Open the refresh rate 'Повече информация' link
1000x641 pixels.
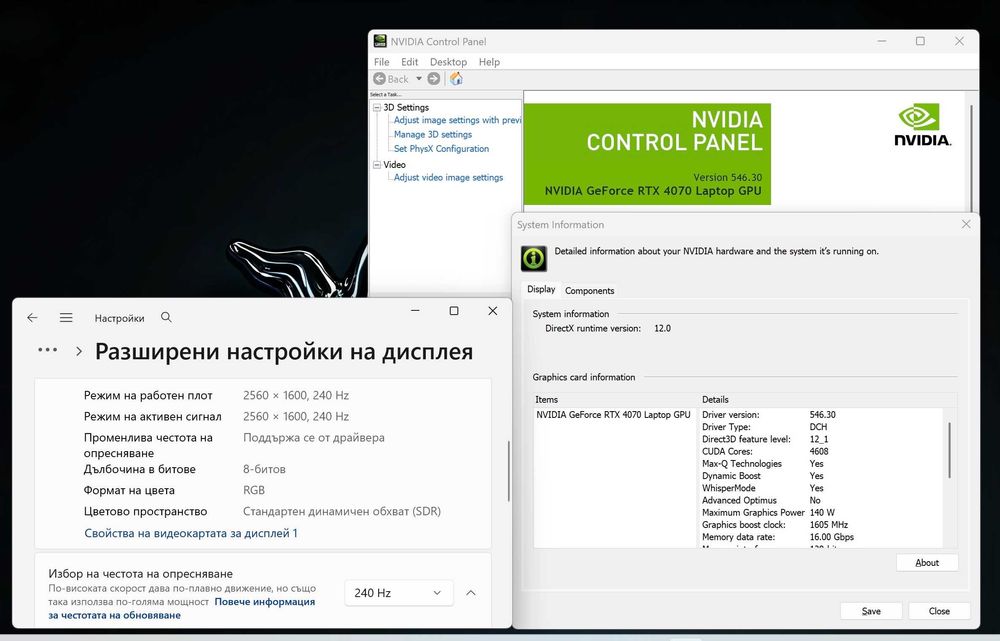(x=265, y=601)
